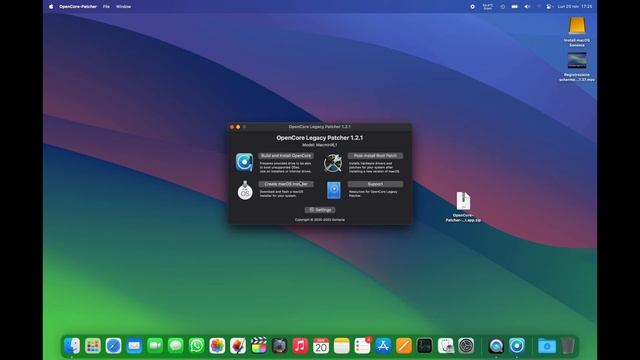Screen dimensions: 640x360
Task: Open Notes from the Dock
Action: pyautogui.click(x=342, y=346)
